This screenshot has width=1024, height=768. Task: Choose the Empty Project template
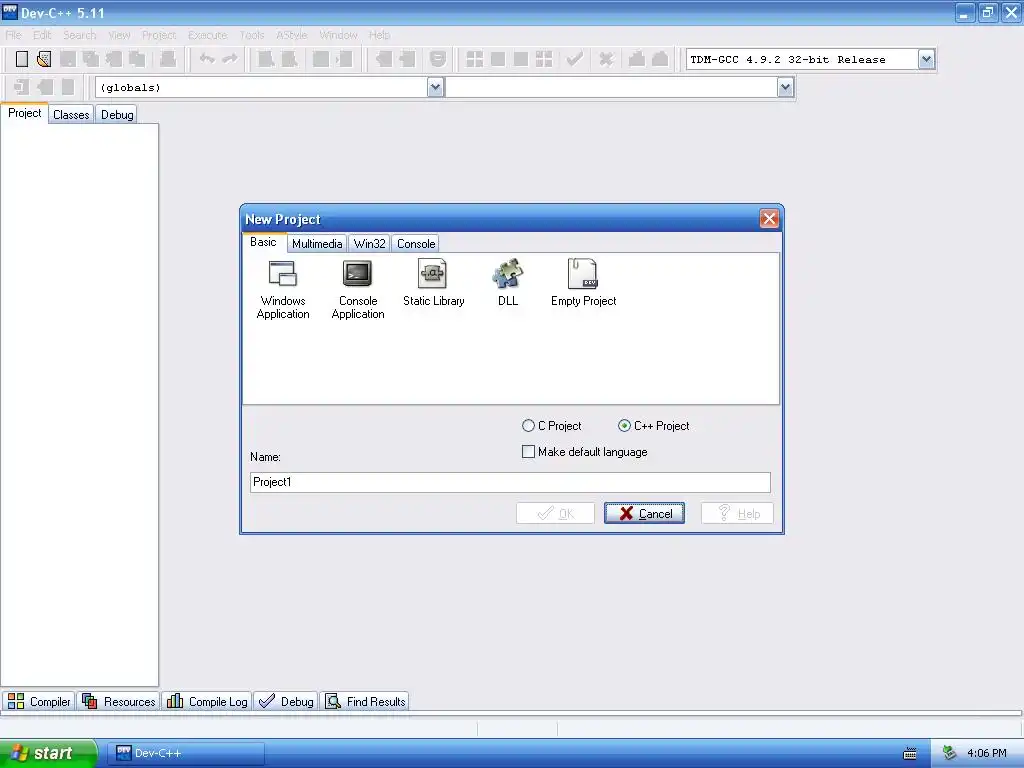(583, 283)
